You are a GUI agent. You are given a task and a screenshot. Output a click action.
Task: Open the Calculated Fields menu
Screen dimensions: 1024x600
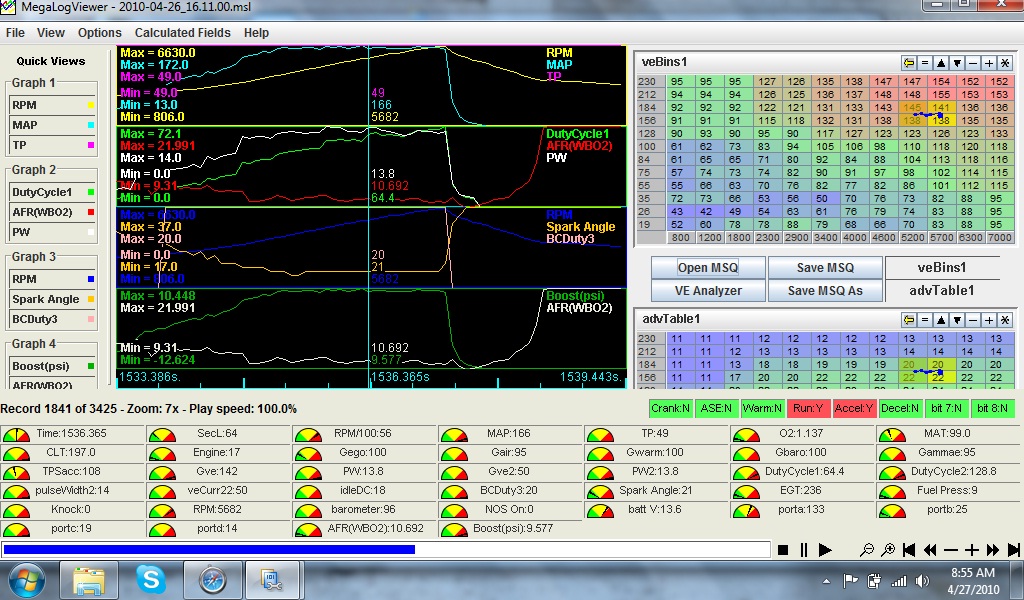click(182, 33)
